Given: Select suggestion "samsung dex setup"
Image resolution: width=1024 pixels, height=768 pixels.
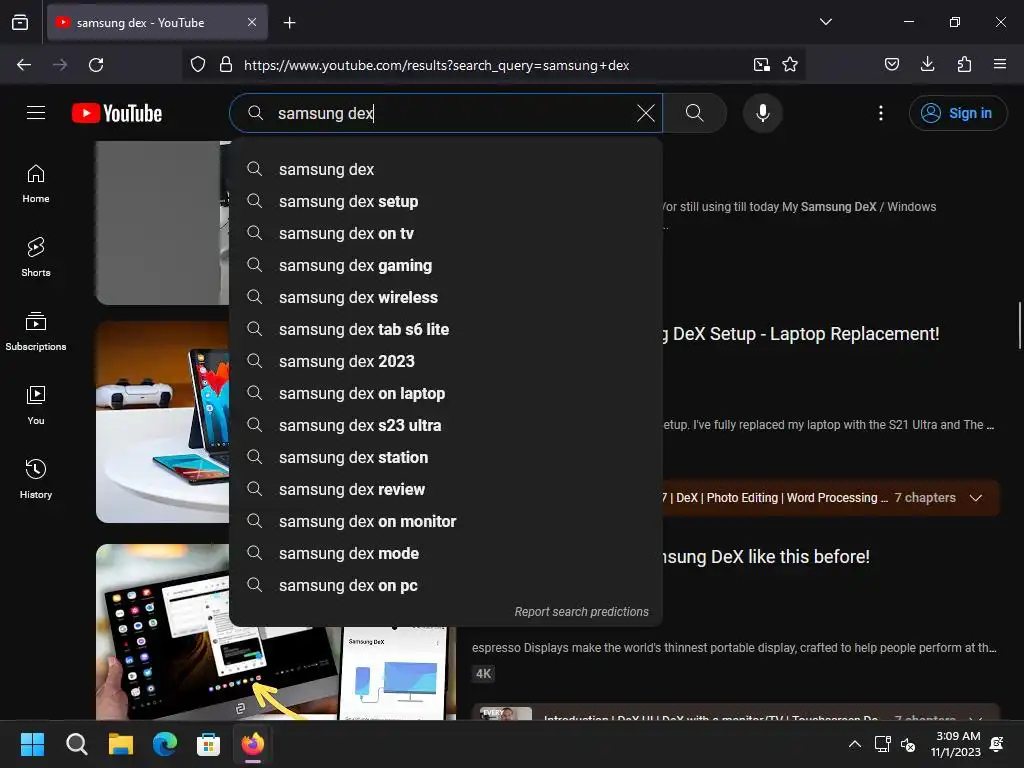Looking at the screenshot, I should (445, 201).
